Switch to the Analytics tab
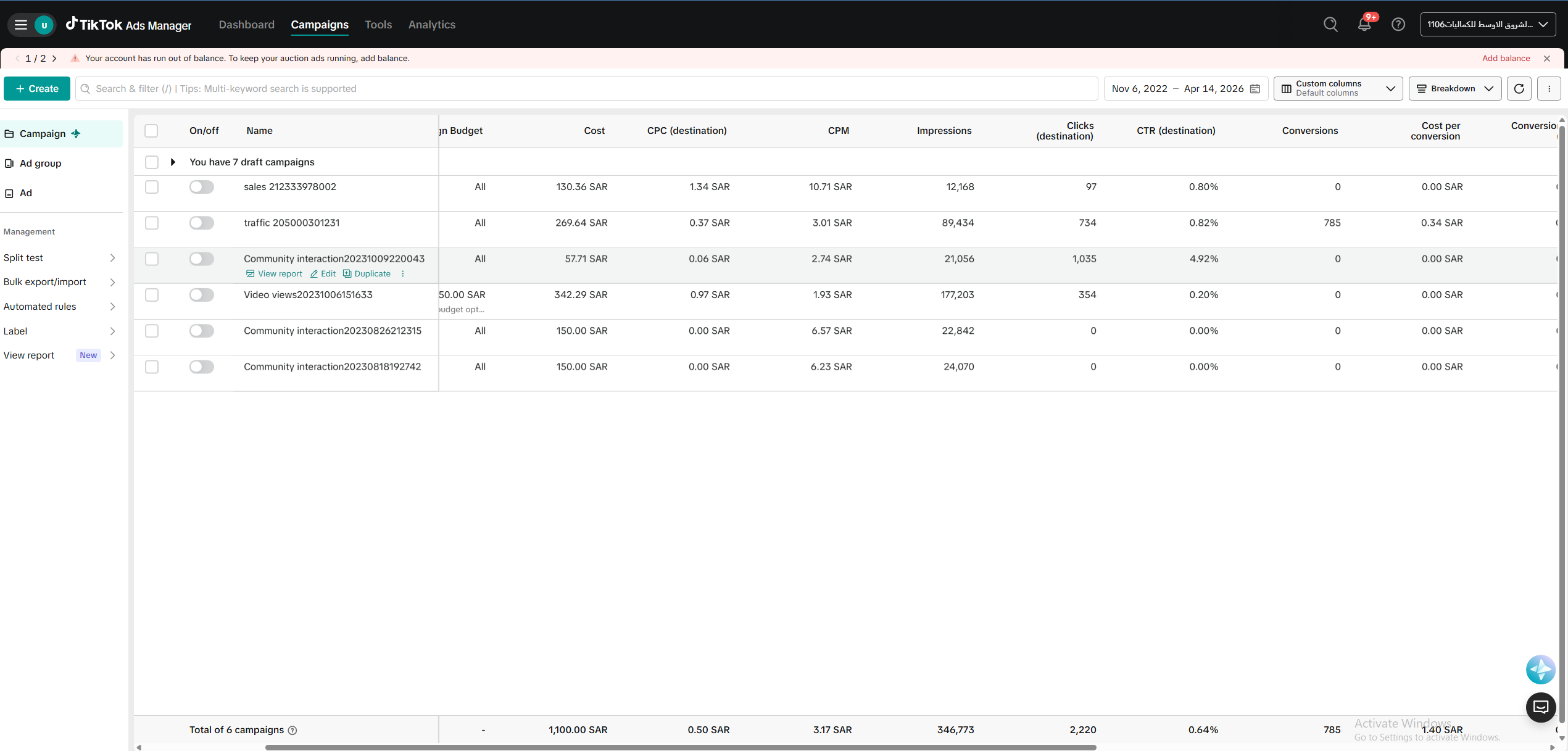This screenshot has height=751, width=1568. click(431, 25)
